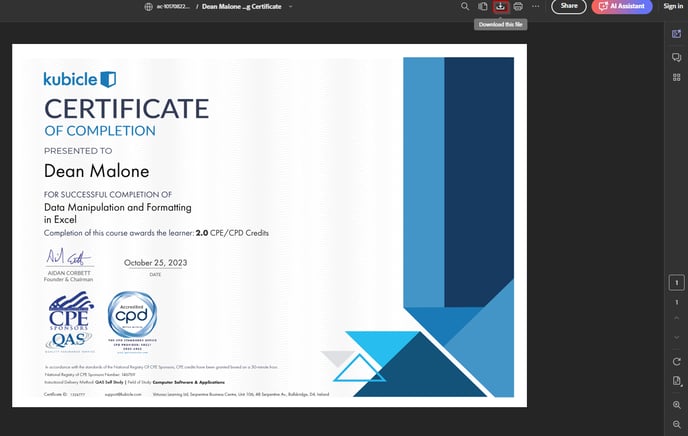Viewport: 688px width, 436px height.
Task: Click the Sign in link
Action: [673, 6]
